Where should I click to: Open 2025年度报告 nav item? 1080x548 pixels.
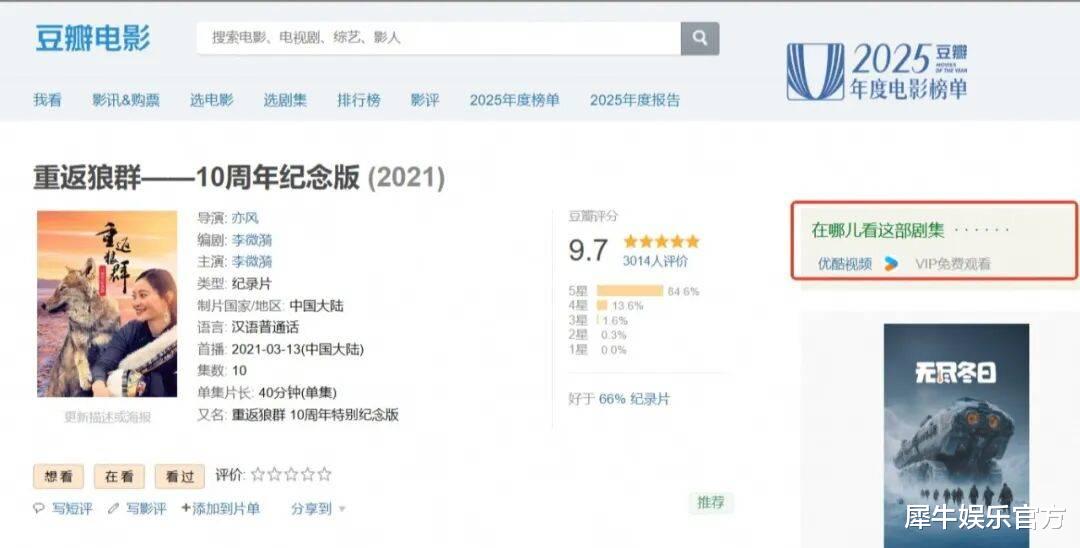coord(634,100)
